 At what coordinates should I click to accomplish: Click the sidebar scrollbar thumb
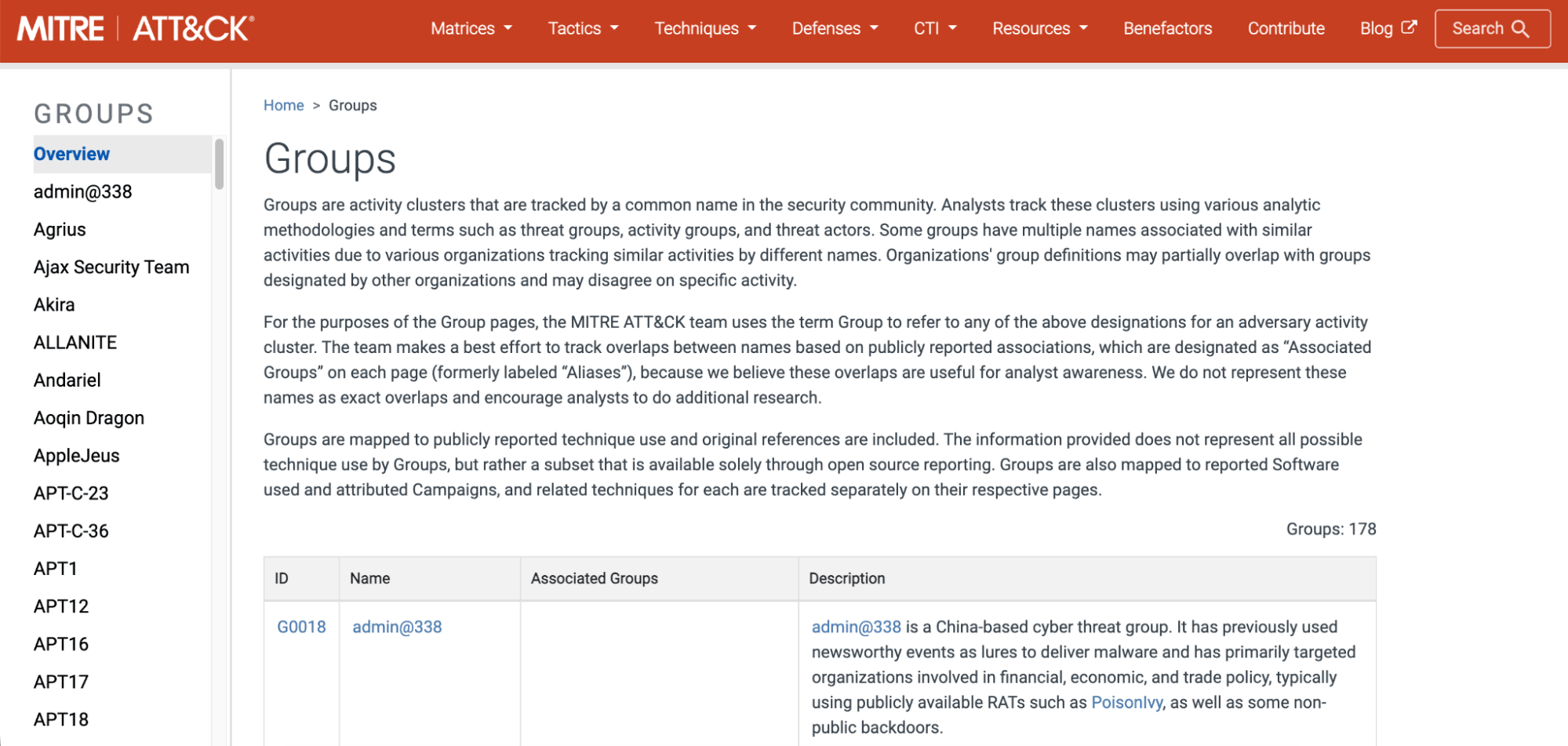click(x=220, y=163)
